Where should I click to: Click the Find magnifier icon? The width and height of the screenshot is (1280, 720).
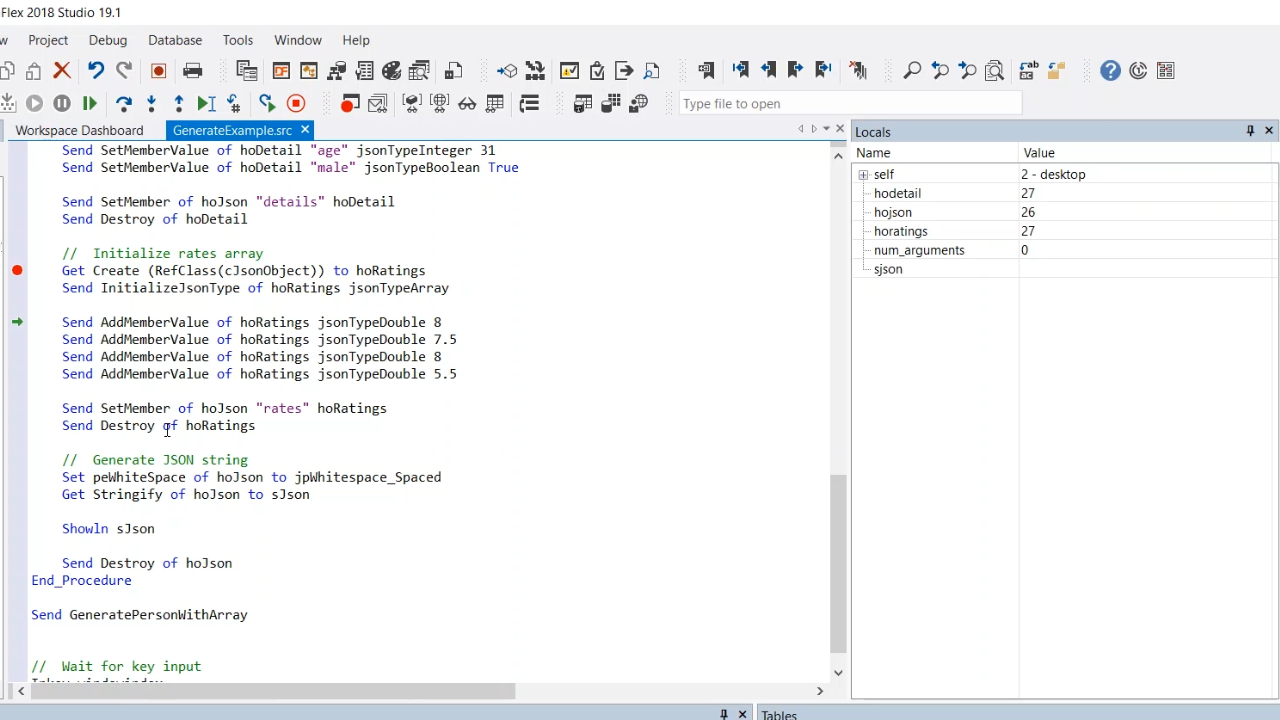click(912, 70)
